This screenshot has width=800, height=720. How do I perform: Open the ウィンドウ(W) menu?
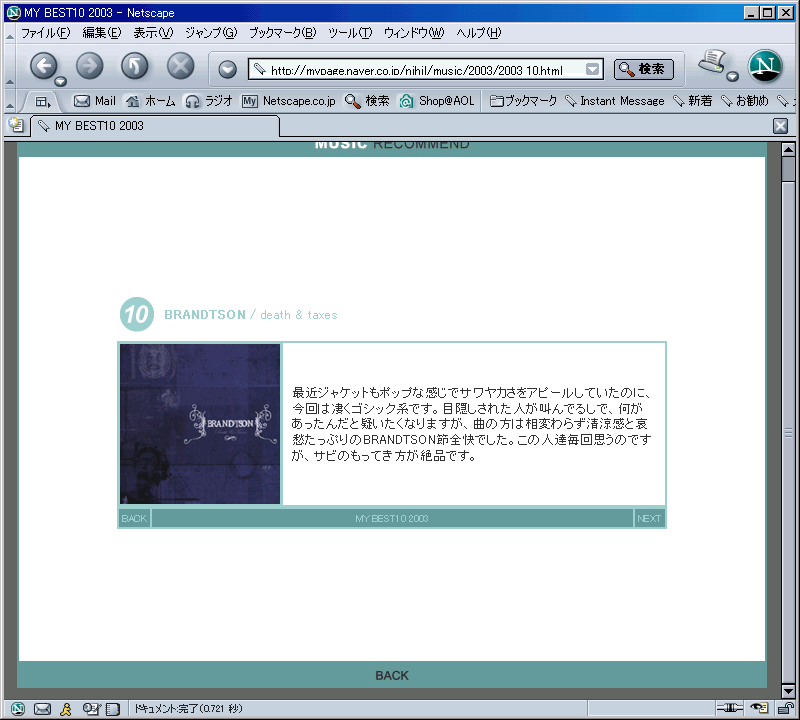(414, 33)
